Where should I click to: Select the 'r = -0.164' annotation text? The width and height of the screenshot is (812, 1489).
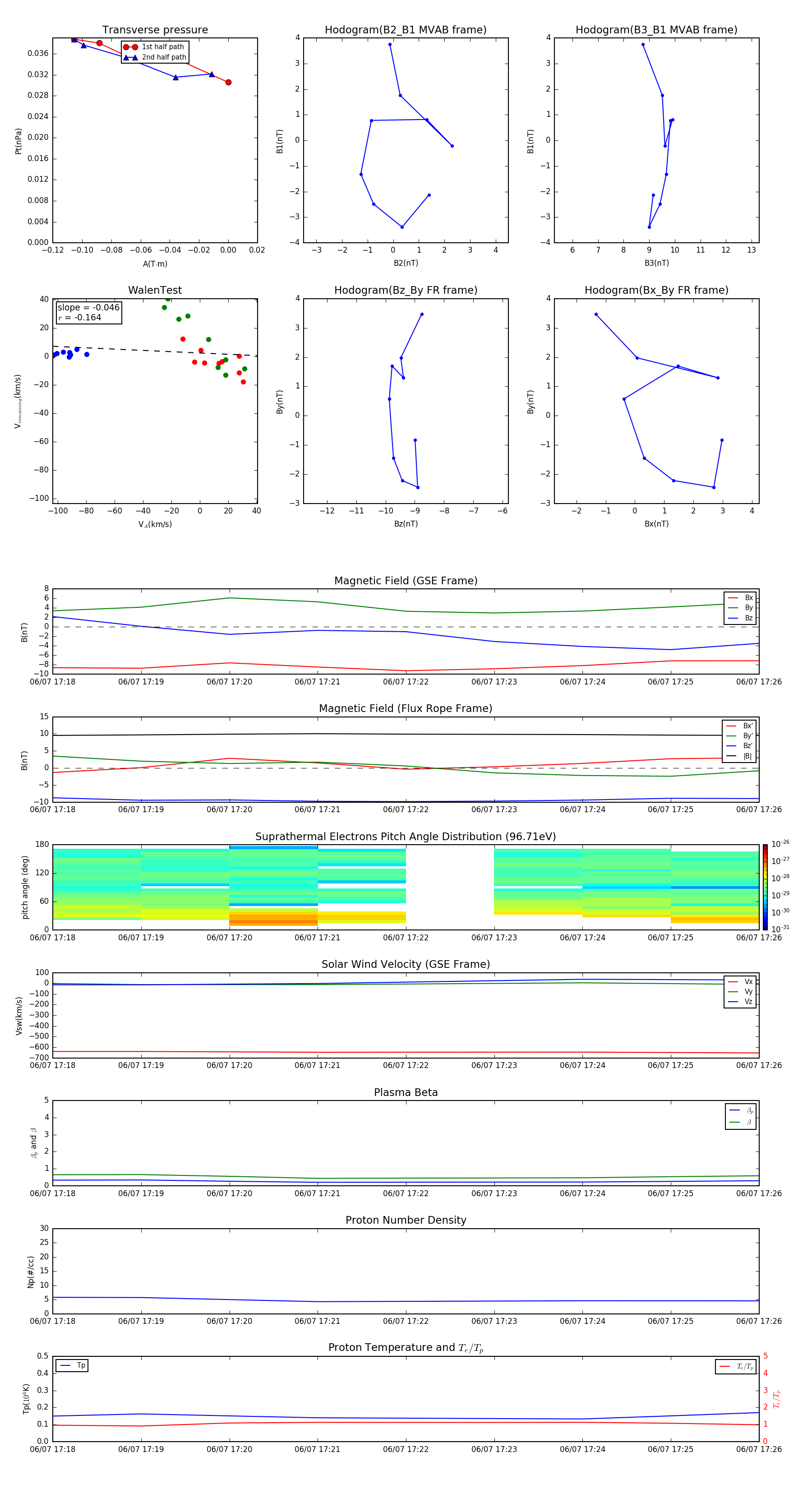pyautogui.click(x=80, y=317)
